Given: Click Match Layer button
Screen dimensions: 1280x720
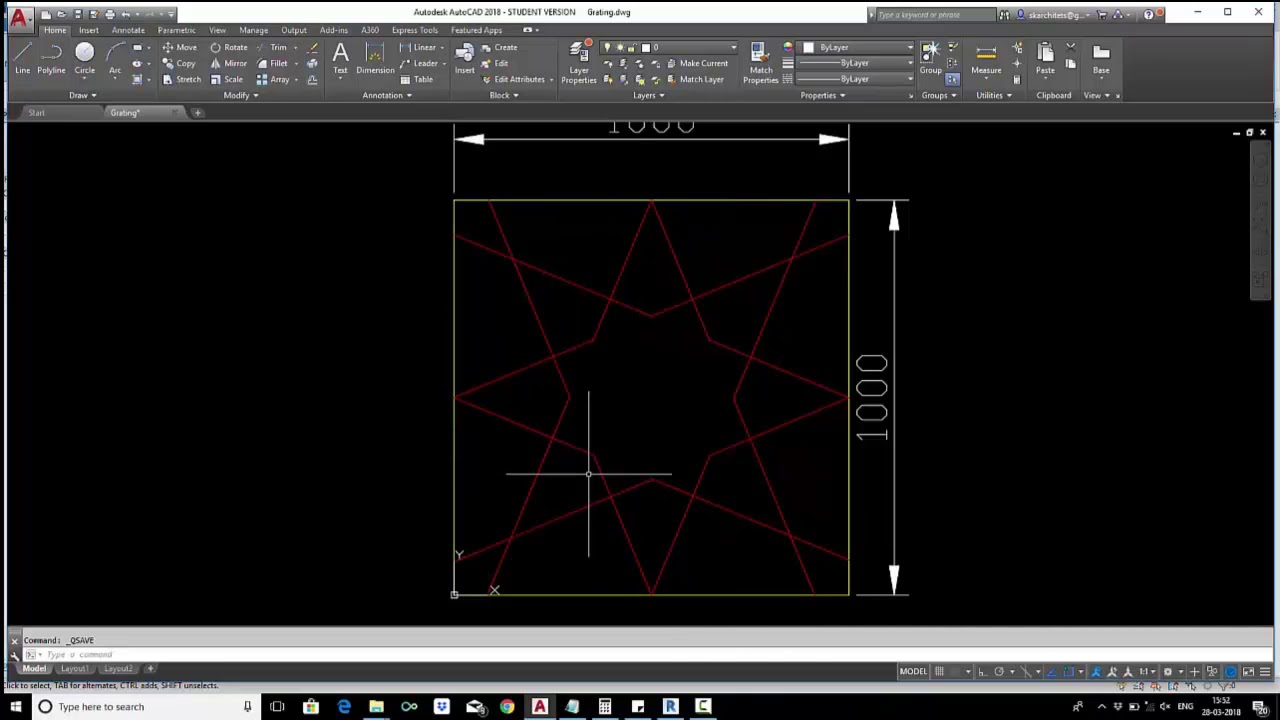Looking at the screenshot, I should click(x=694, y=79).
